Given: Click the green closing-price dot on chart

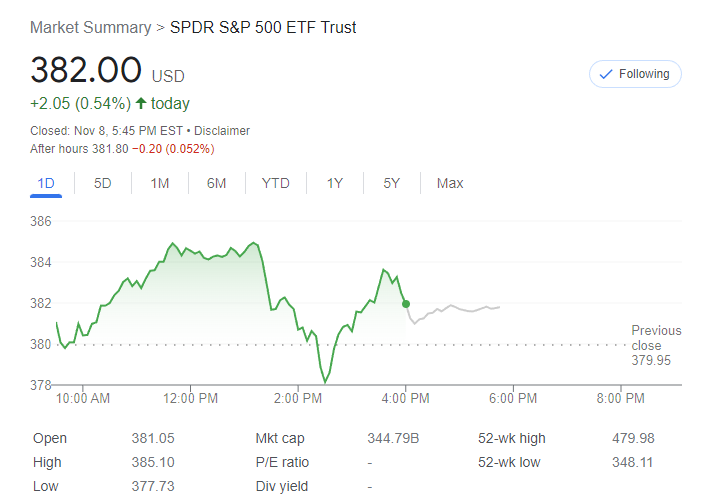Looking at the screenshot, I should point(405,303).
